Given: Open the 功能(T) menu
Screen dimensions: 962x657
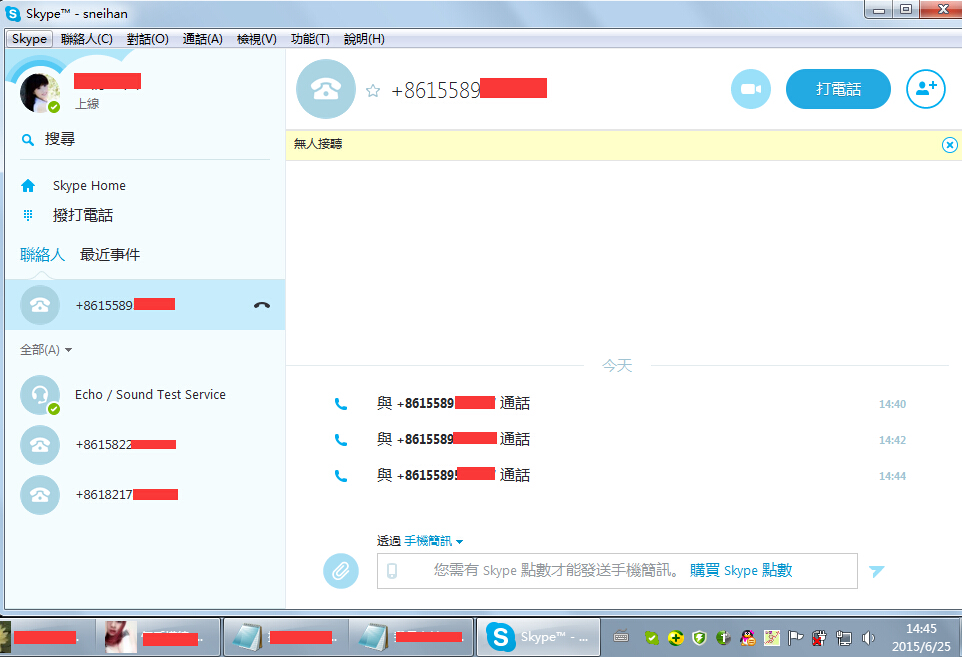Looking at the screenshot, I should click(310, 39).
